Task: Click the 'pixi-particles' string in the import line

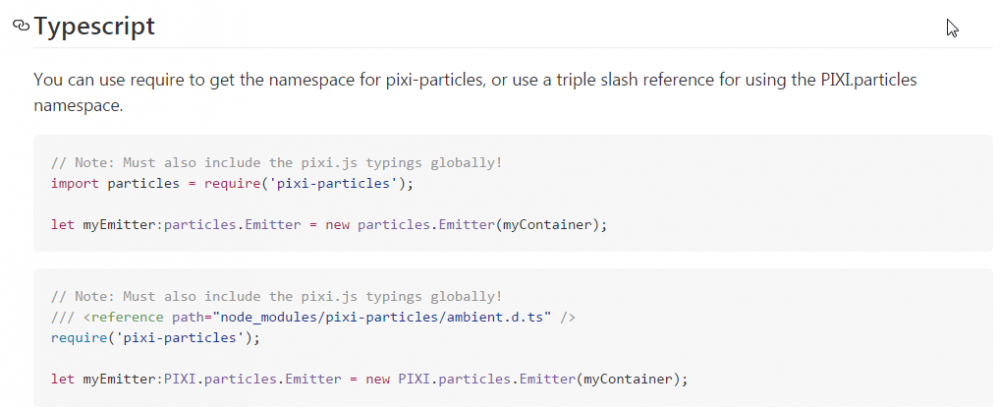Action: click(332, 184)
